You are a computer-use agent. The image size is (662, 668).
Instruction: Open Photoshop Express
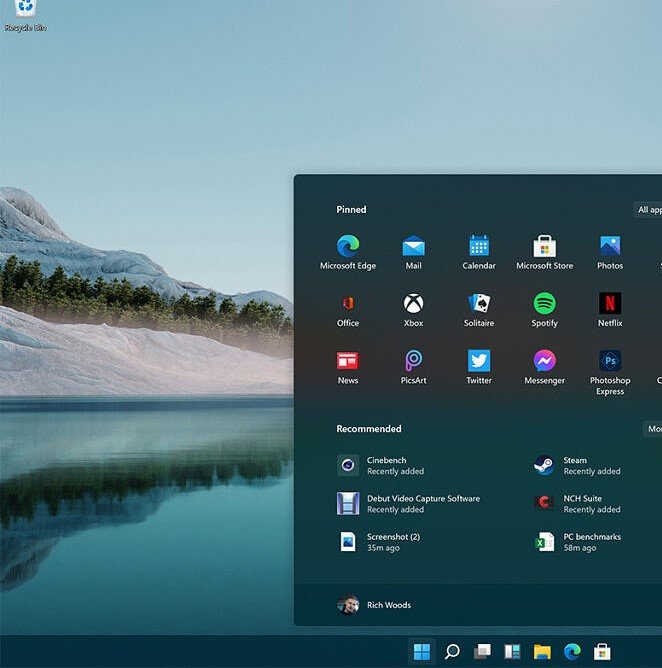(610, 372)
